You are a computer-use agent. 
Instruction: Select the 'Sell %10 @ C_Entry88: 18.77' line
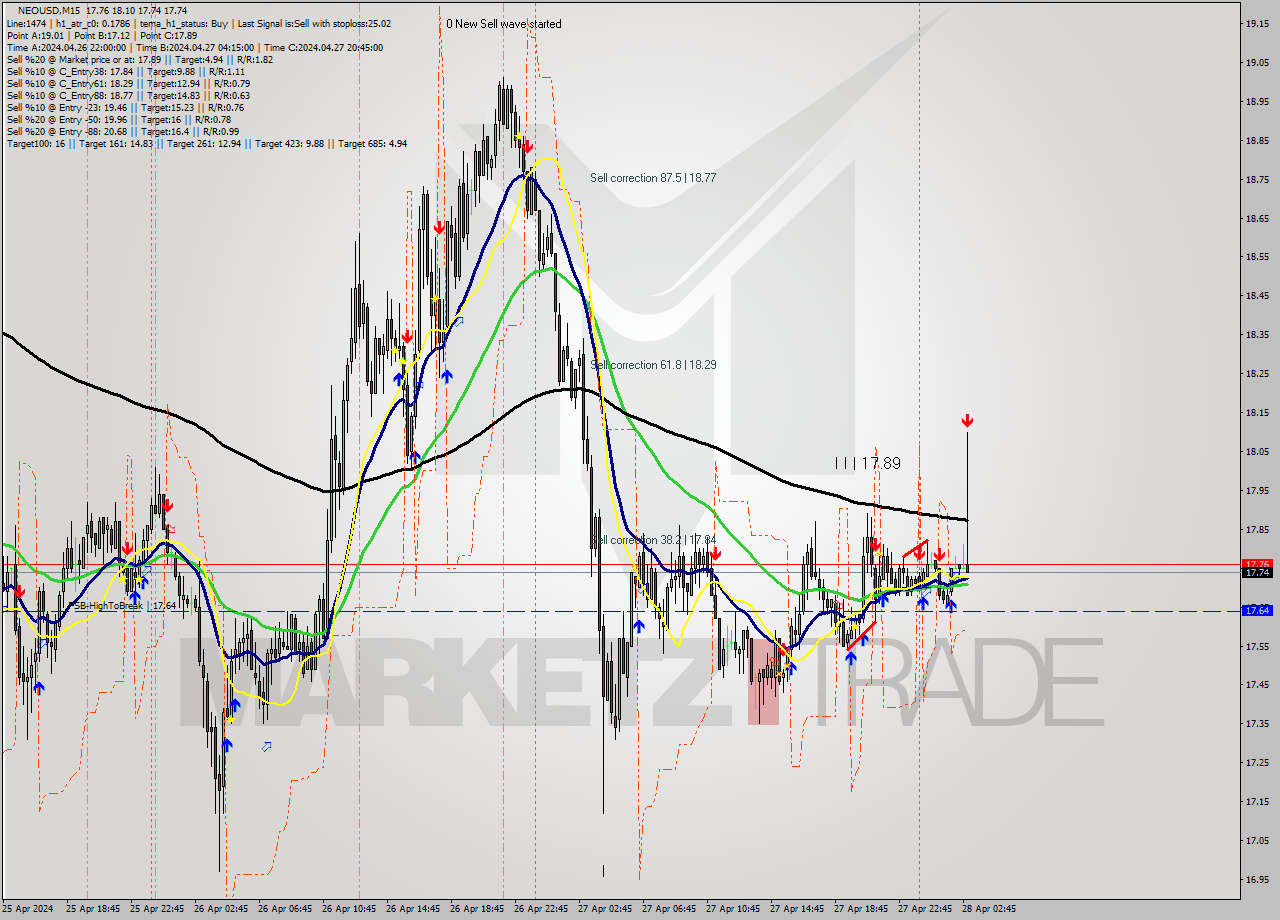[x=128, y=95]
